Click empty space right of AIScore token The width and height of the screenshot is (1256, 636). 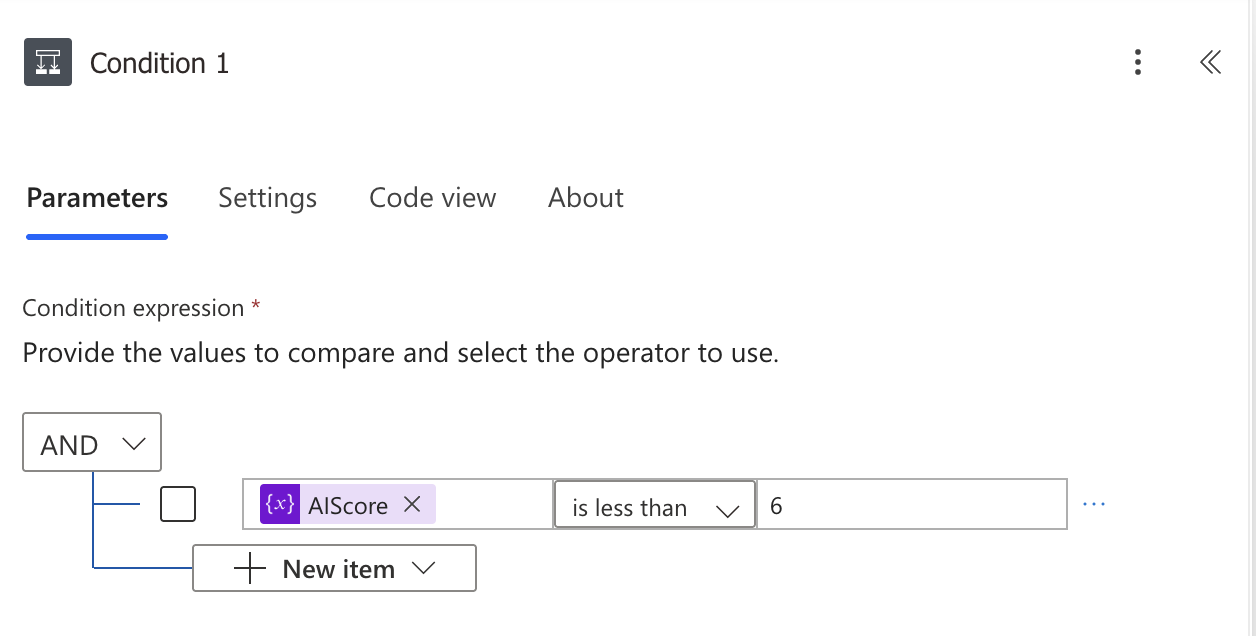pos(493,505)
